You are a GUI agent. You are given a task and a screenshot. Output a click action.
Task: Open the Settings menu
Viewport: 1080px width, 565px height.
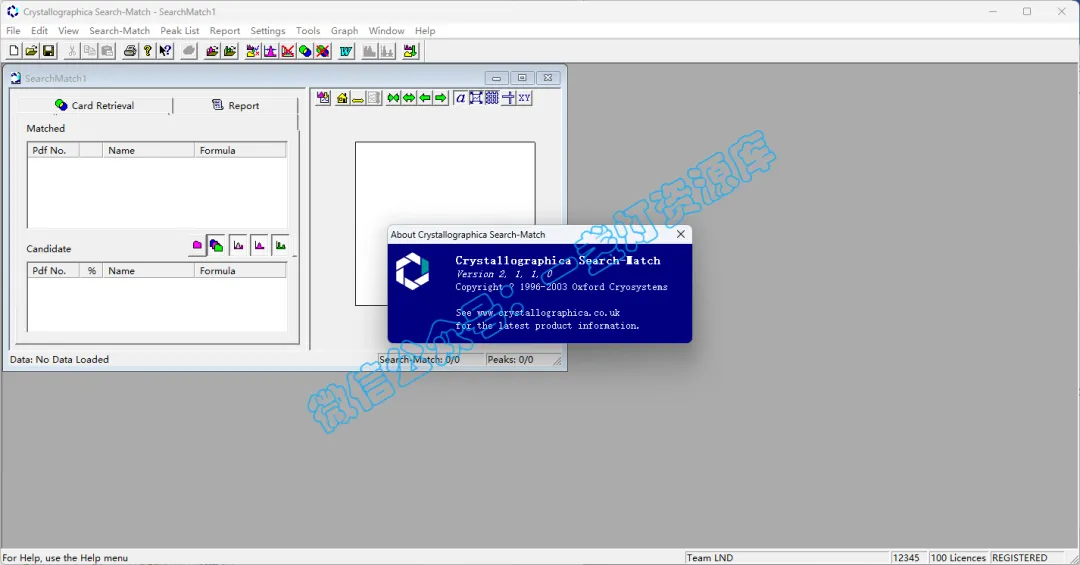(x=267, y=30)
